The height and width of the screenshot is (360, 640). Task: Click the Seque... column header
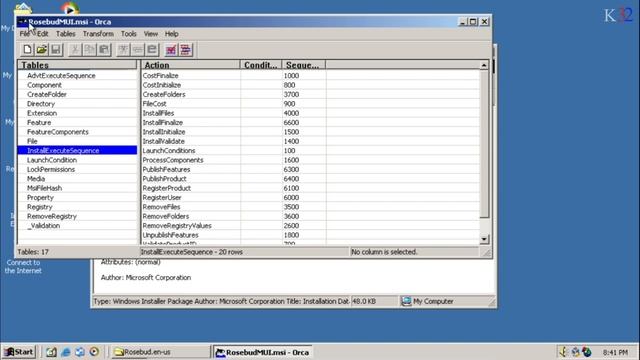[x=304, y=65]
